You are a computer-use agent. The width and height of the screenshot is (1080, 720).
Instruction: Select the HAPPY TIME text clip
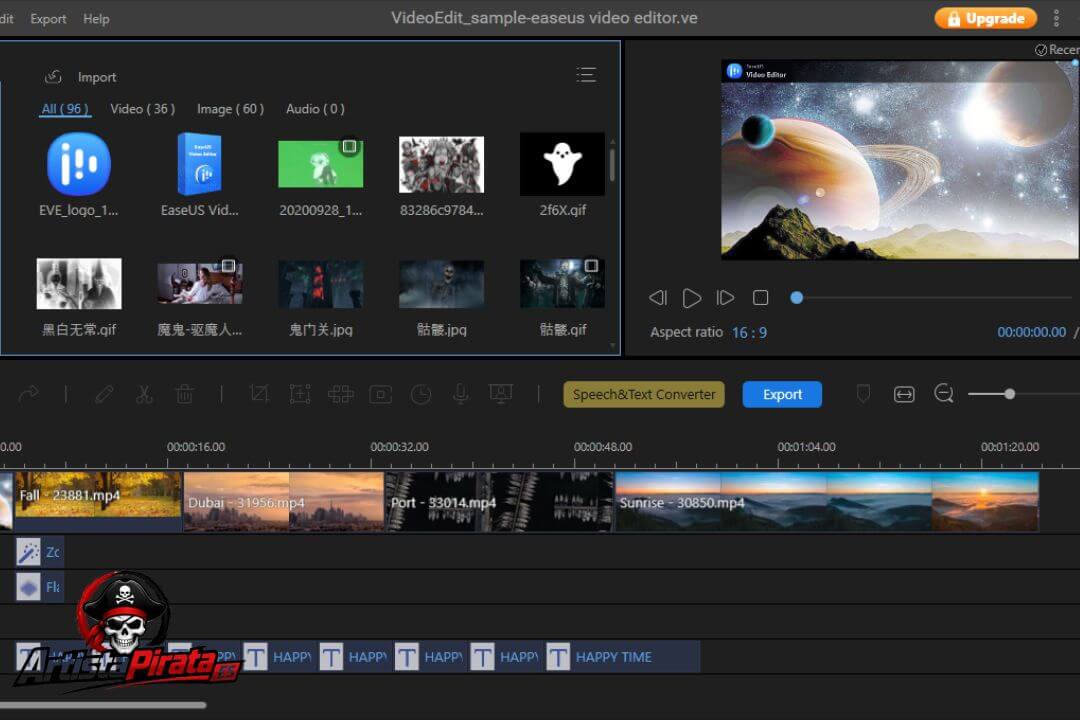(623, 657)
